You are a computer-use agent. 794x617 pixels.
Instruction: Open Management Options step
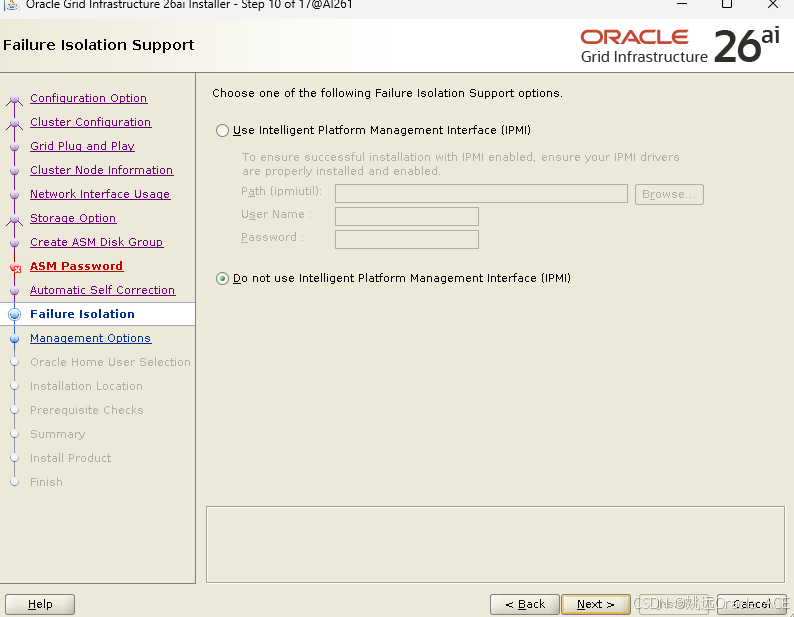(90, 338)
